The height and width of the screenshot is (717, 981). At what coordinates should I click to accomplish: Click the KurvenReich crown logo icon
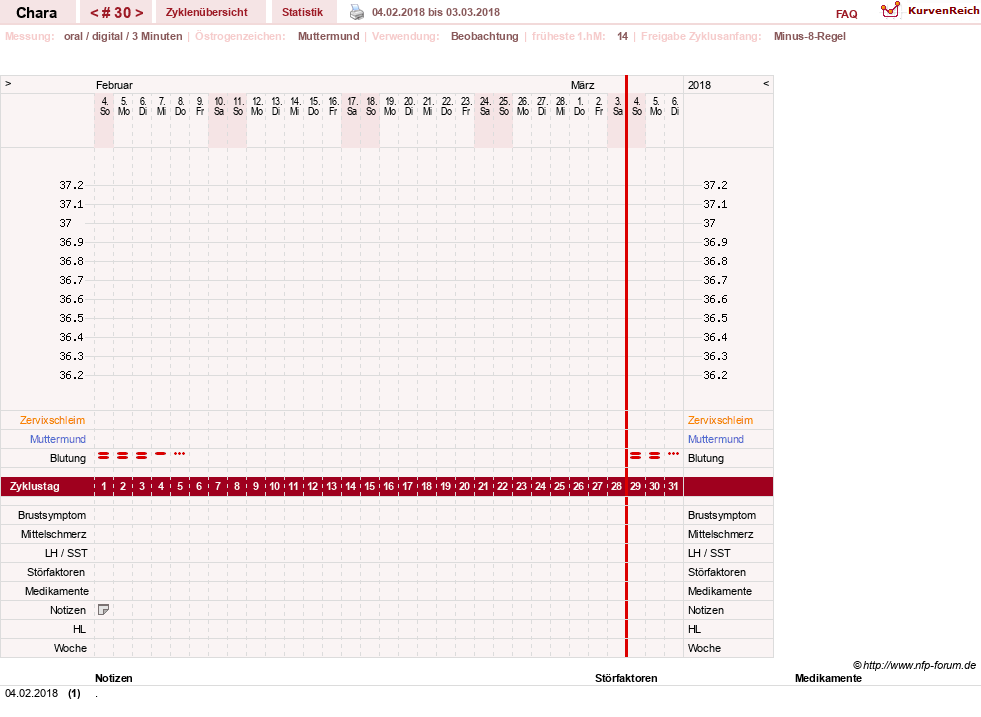tap(890, 10)
